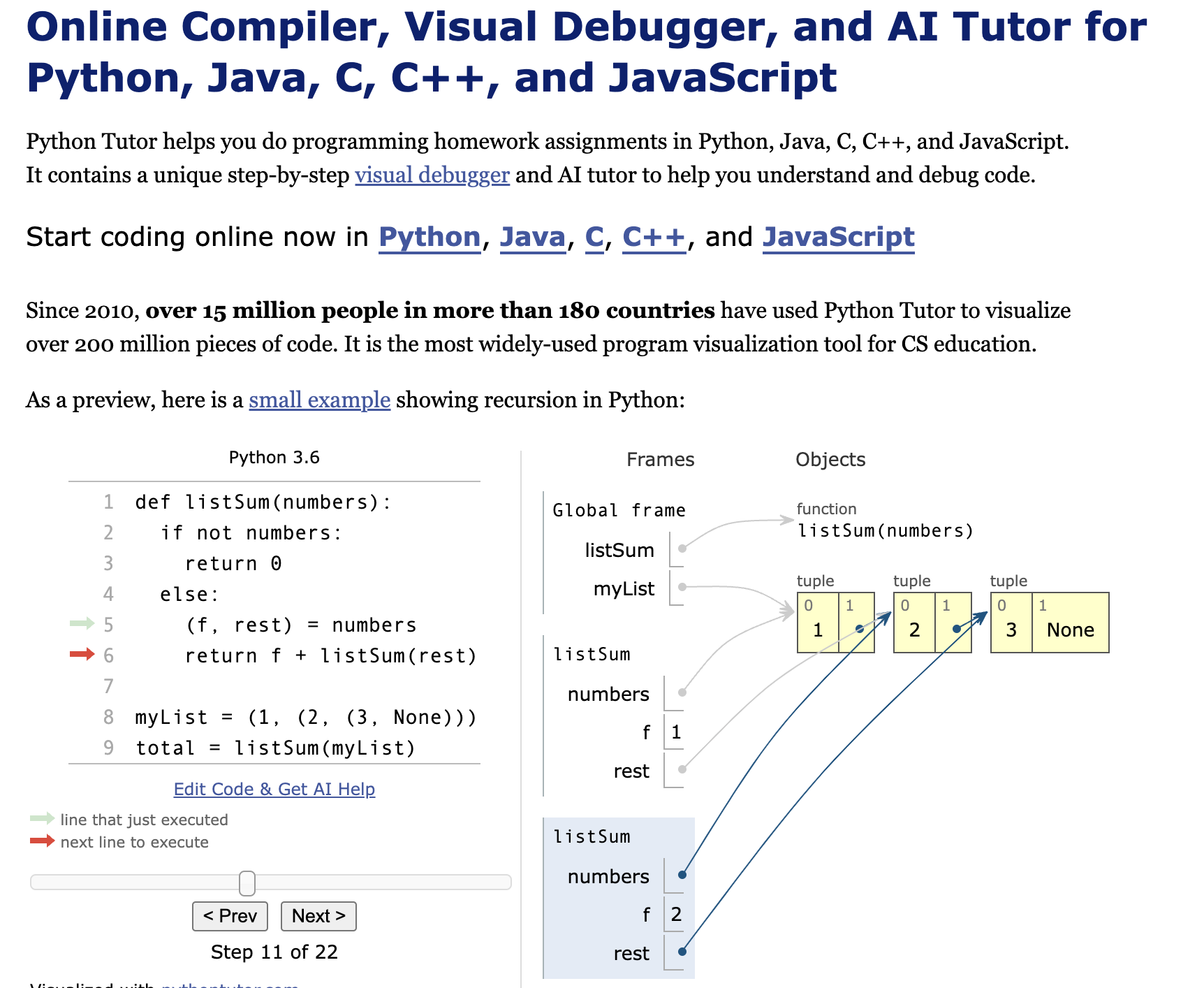The image size is (1204, 988).
Task: Open the JavaScript coding link
Action: (838, 238)
